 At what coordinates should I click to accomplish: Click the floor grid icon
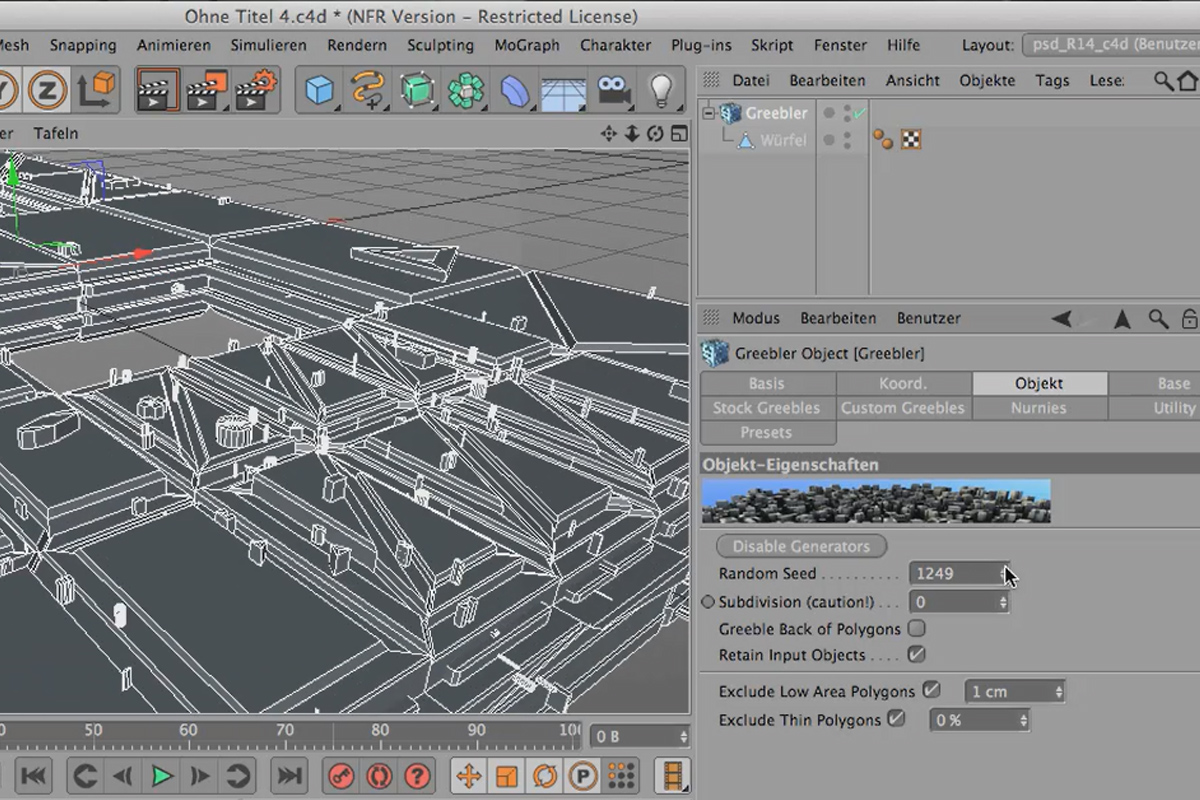[x=563, y=91]
